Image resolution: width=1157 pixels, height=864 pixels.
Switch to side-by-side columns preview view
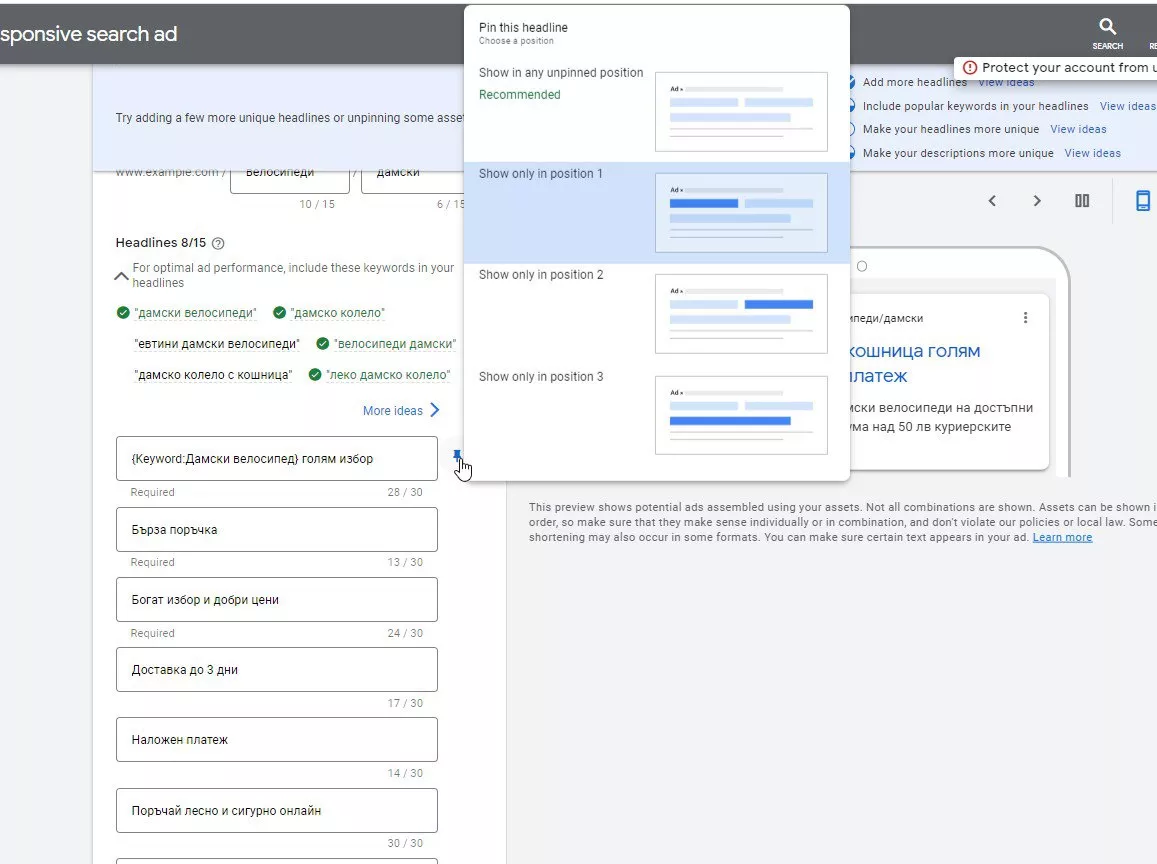(x=1082, y=201)
